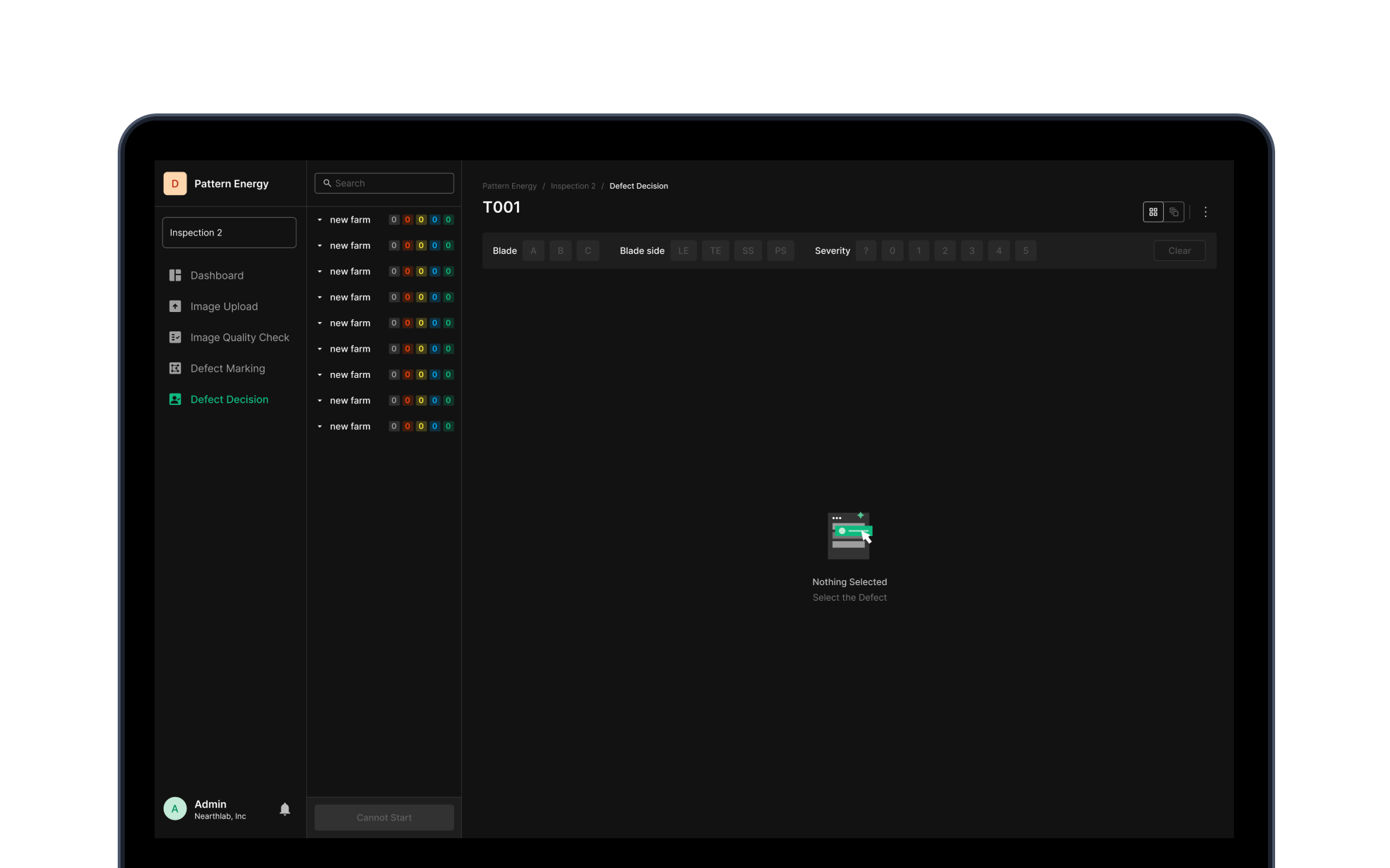Go to Inspection 2 breadcrumb
This screenshot has height=868, width=1390.
coord(573,187)
